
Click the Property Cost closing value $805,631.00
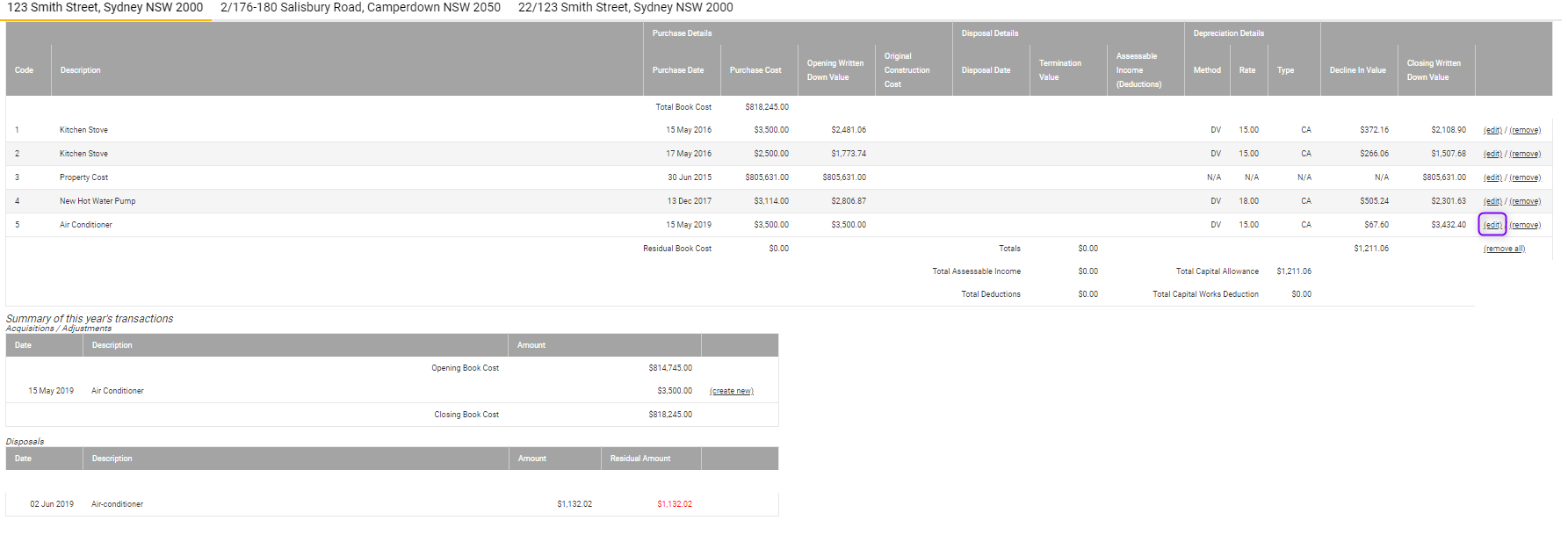coord(1444,177)
